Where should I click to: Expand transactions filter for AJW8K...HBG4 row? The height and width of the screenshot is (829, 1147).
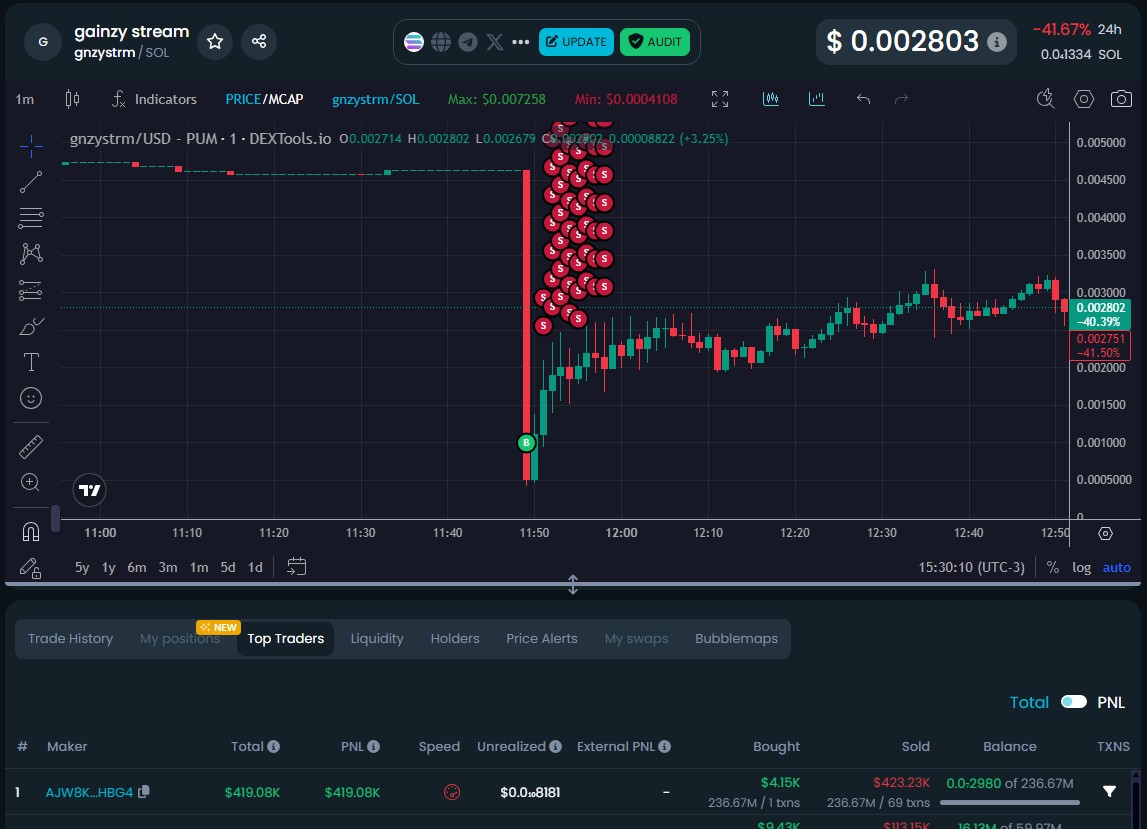point(1109,791)
